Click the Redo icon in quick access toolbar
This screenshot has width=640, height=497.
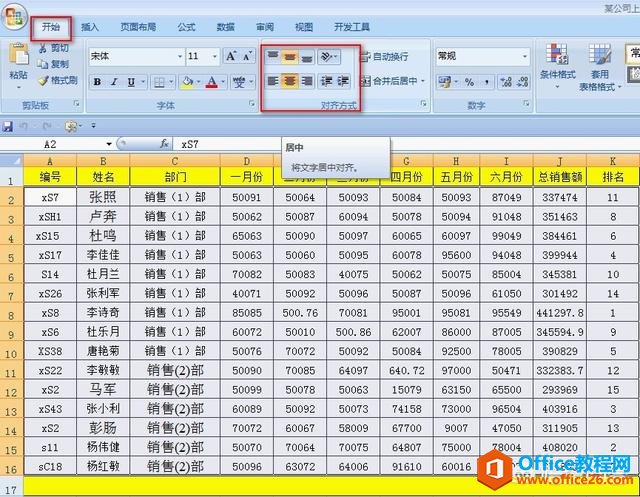(47, 126)
